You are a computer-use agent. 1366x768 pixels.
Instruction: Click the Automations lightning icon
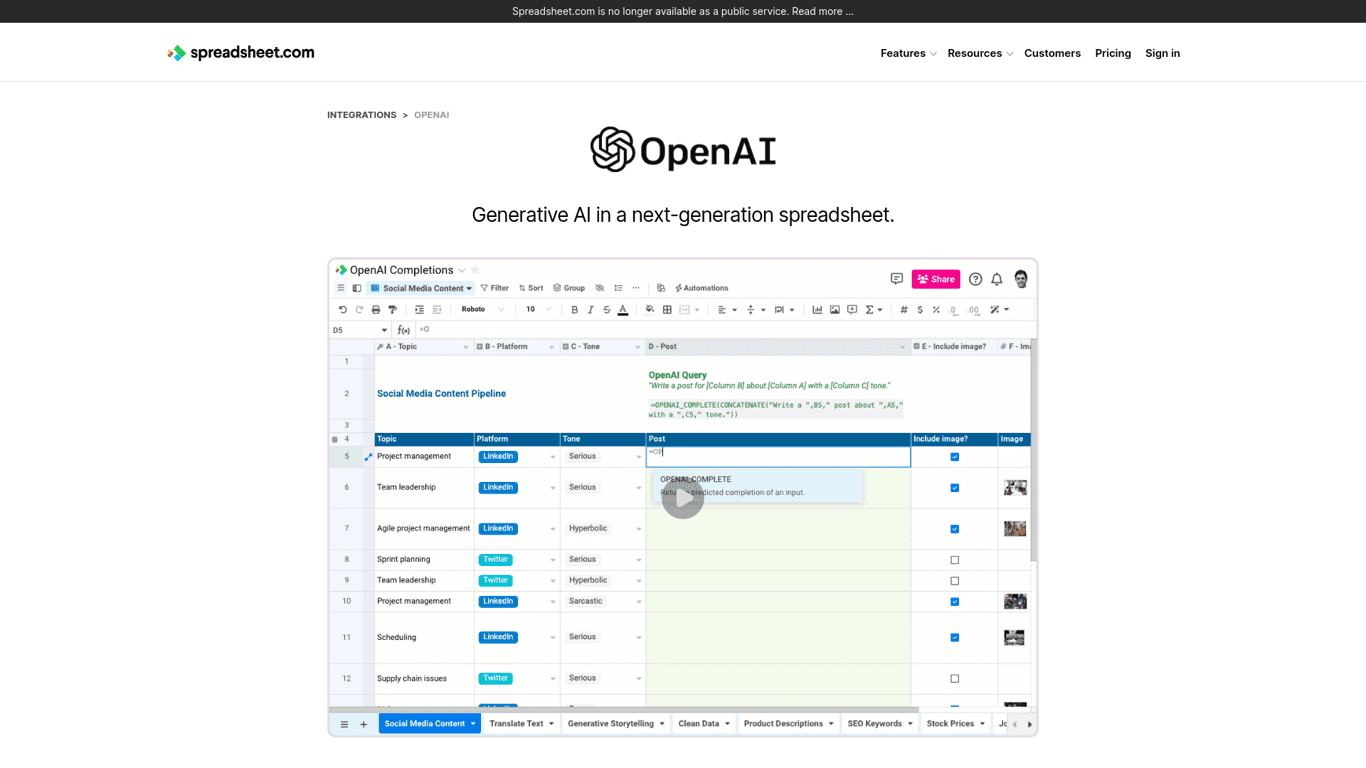[677, 288]
